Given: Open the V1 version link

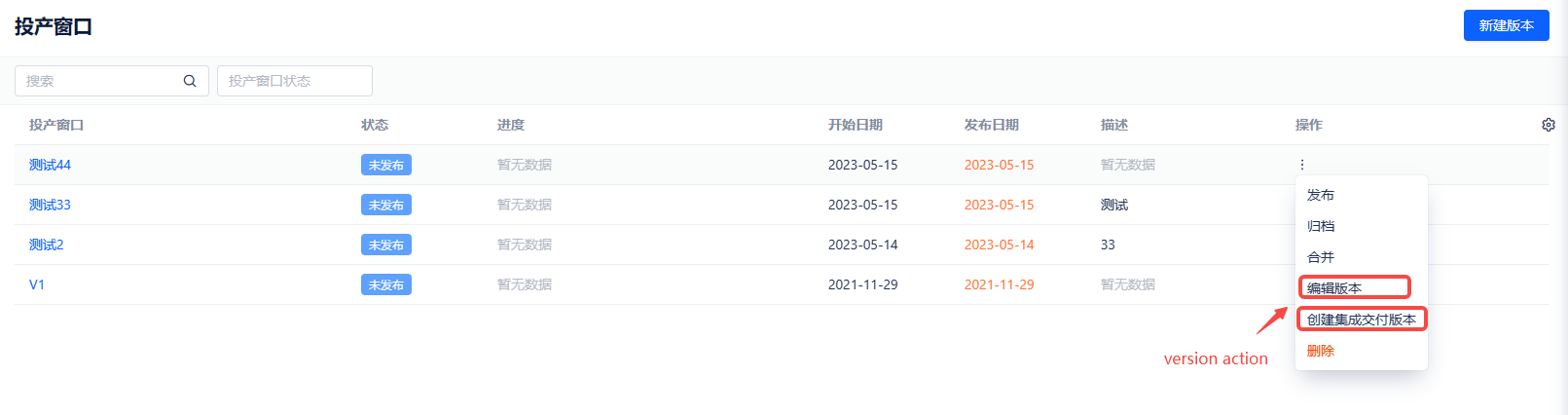Looking at the screenshot, I should [37, 284].
